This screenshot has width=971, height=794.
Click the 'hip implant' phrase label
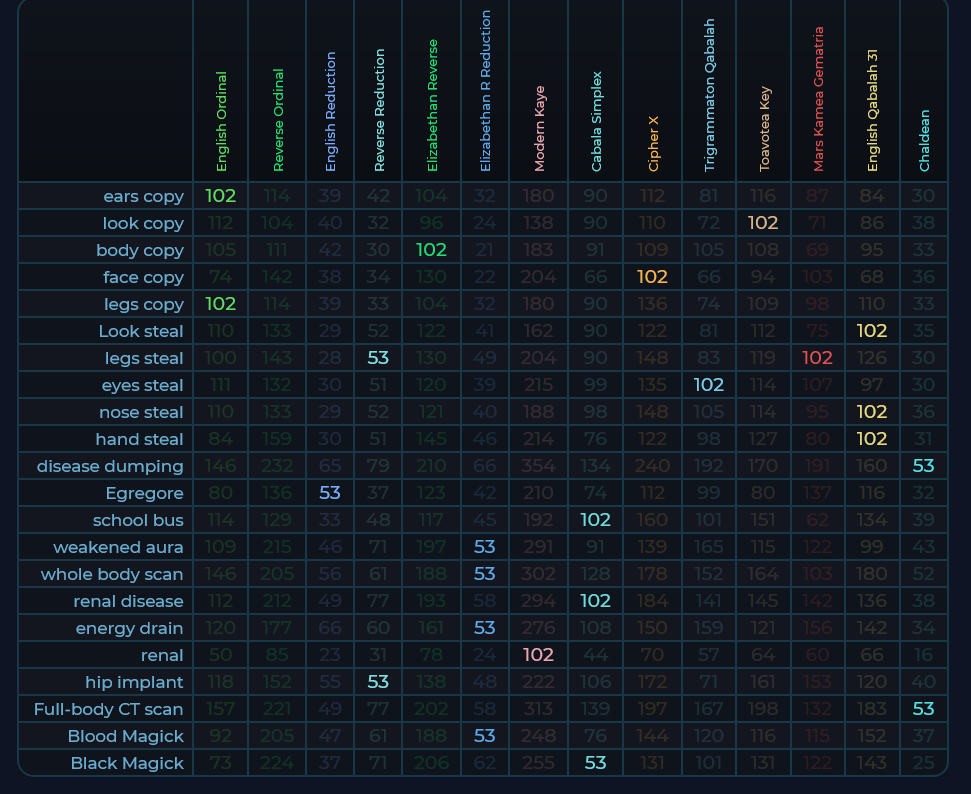tap(135, 682)
